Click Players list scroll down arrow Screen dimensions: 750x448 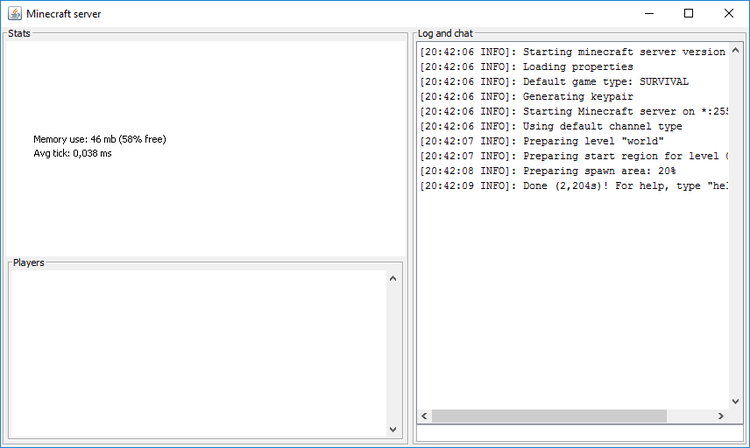pos(393,429)
